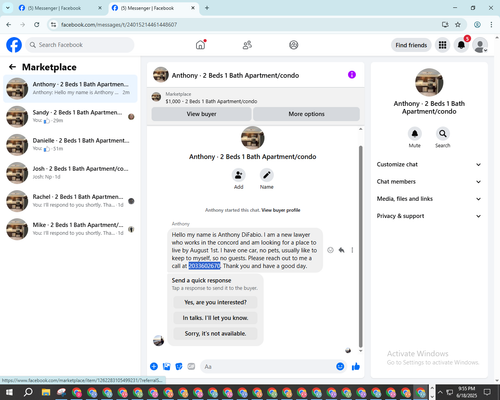Open Windows taskbar search
Screen dimensions: 500x400
point(28,392)
